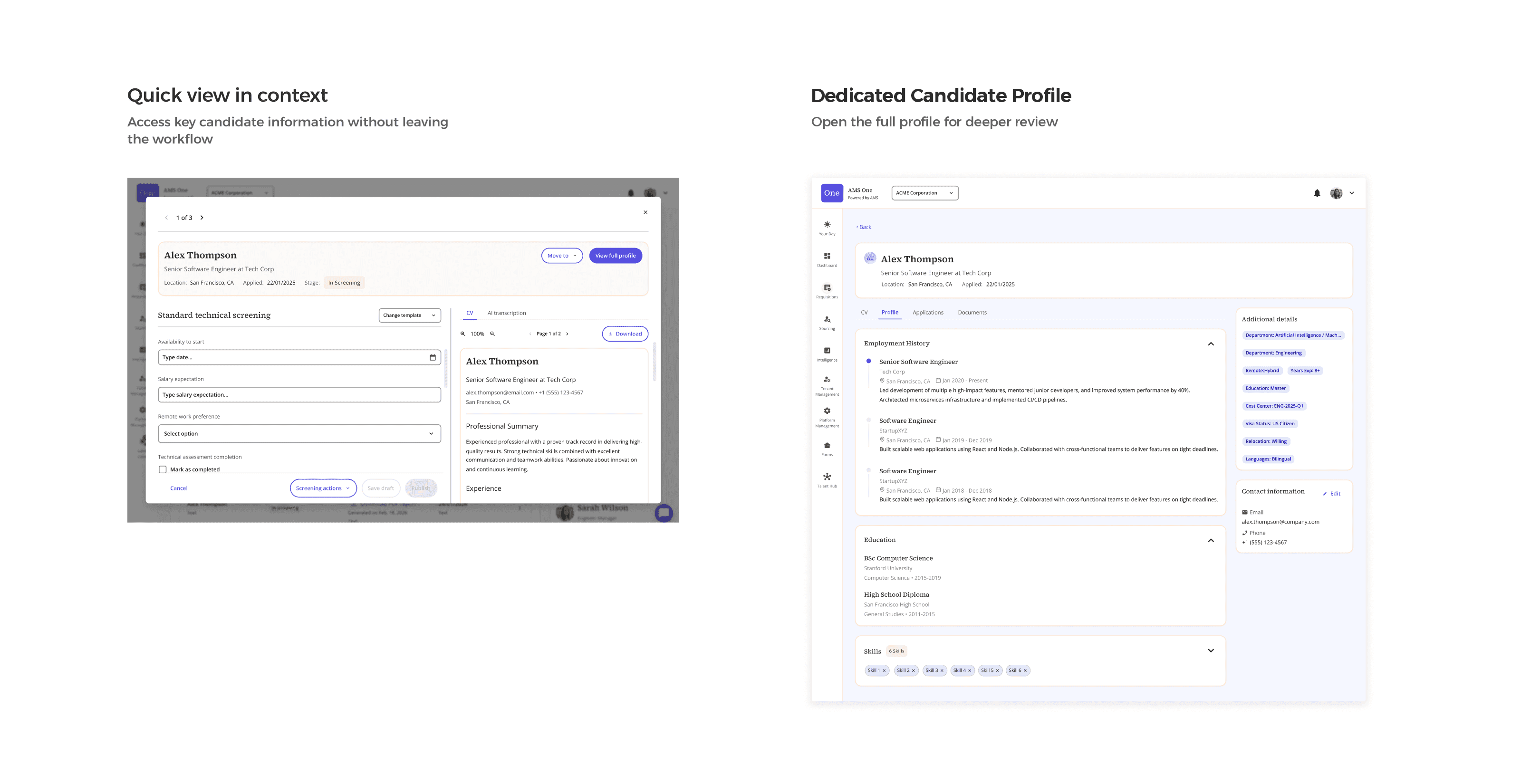Viewport: 1521px width, 784px height.
Task: Open Talent Hub in the sidebar
Action: [x=827, y=480]
